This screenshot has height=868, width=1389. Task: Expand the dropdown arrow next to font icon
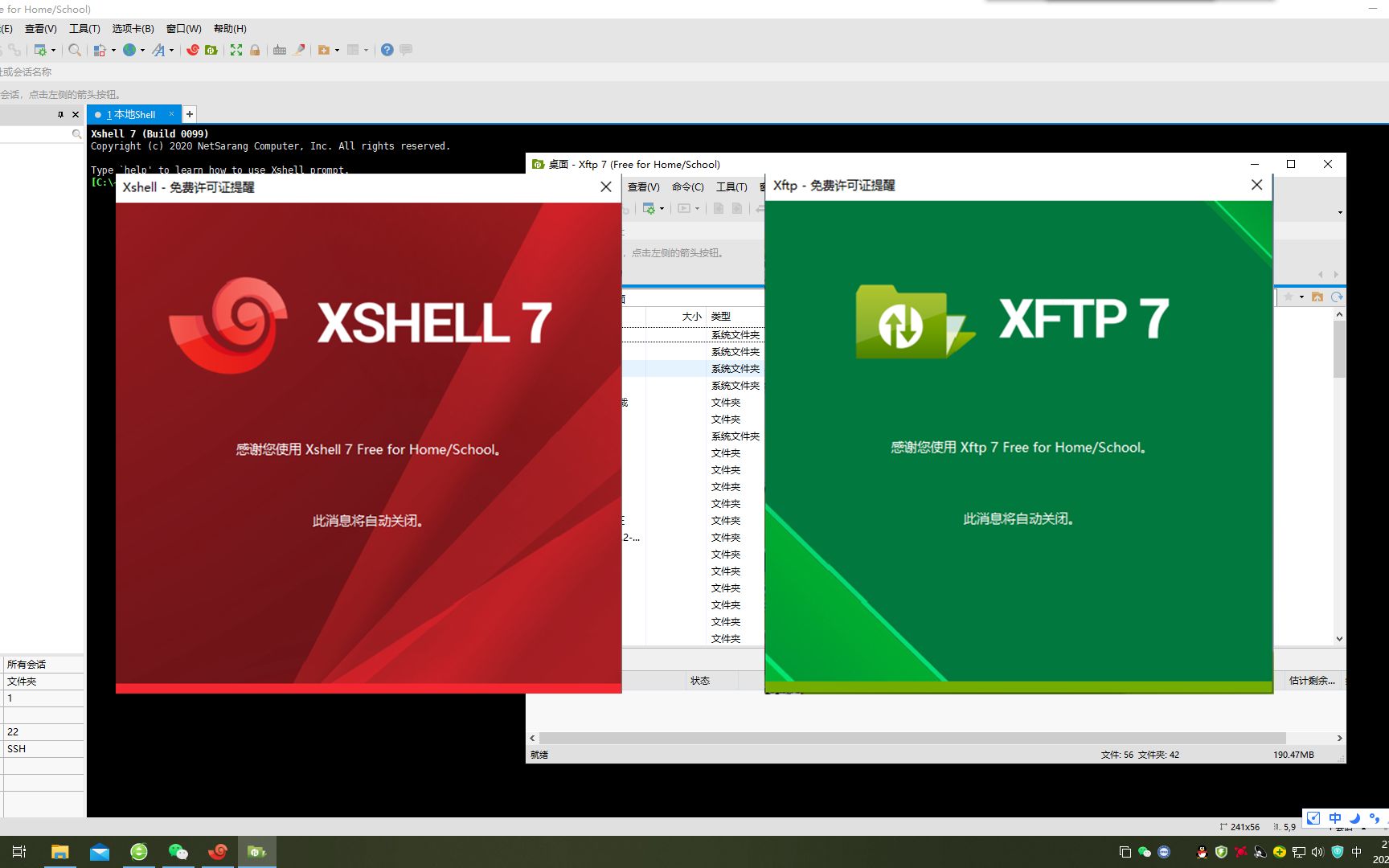point(171,50)
